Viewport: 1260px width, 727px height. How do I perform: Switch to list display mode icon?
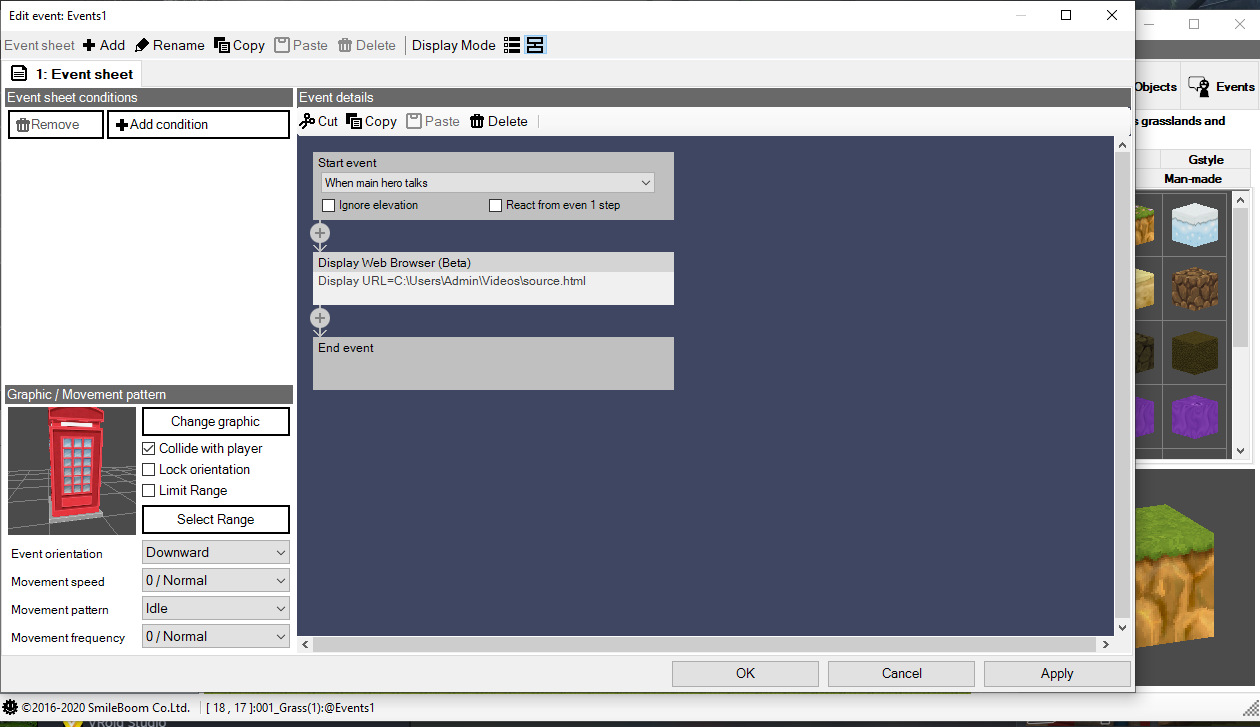[512, 45]
